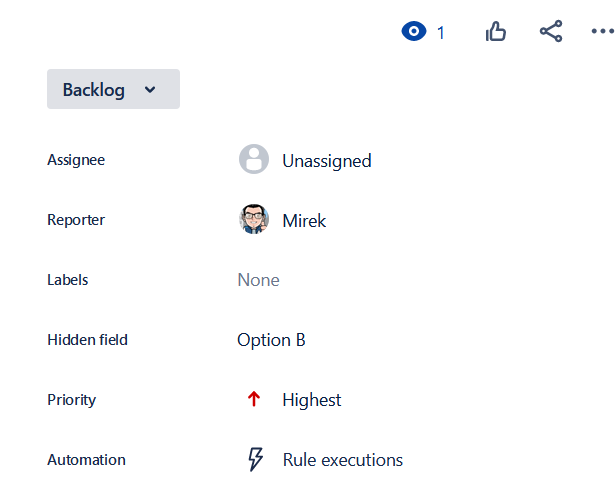
Task: Open the three-dots more actions menu
Action: [x=601, y=32]
